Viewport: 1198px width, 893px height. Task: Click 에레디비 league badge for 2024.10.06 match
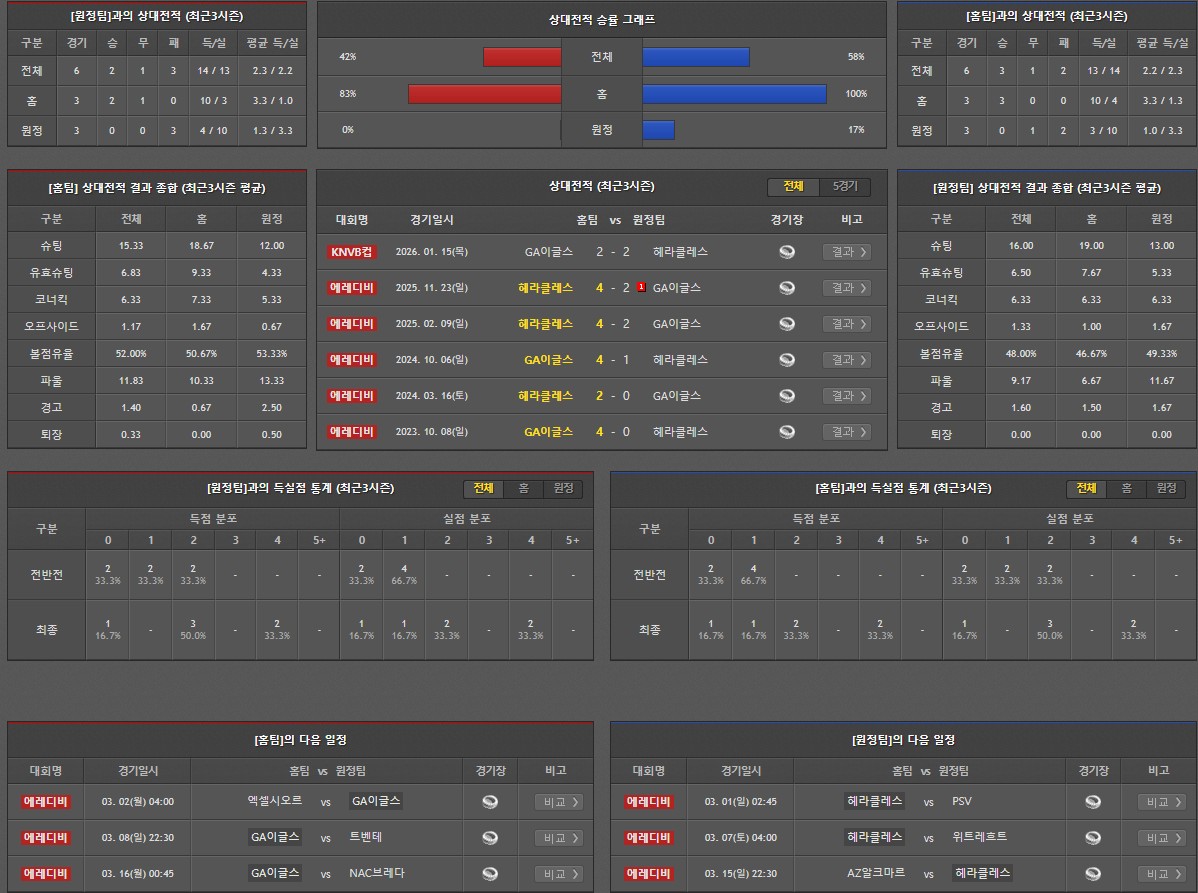(352, 360)
